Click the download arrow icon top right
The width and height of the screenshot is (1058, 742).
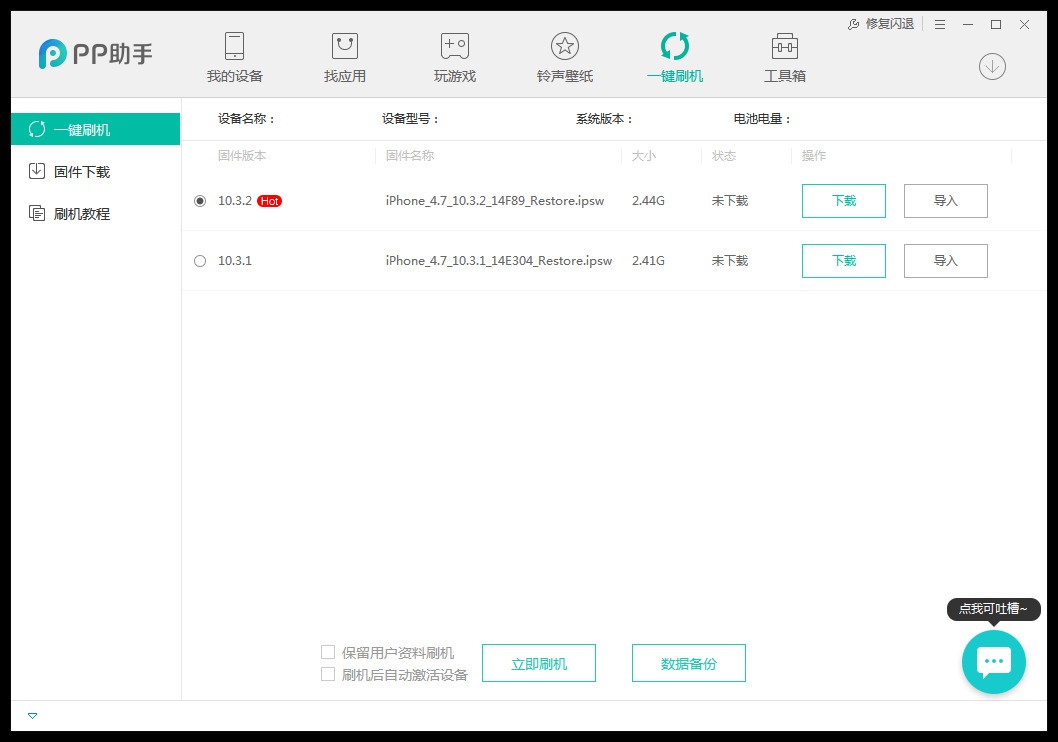pyautogui.click(x=991, y=66)
